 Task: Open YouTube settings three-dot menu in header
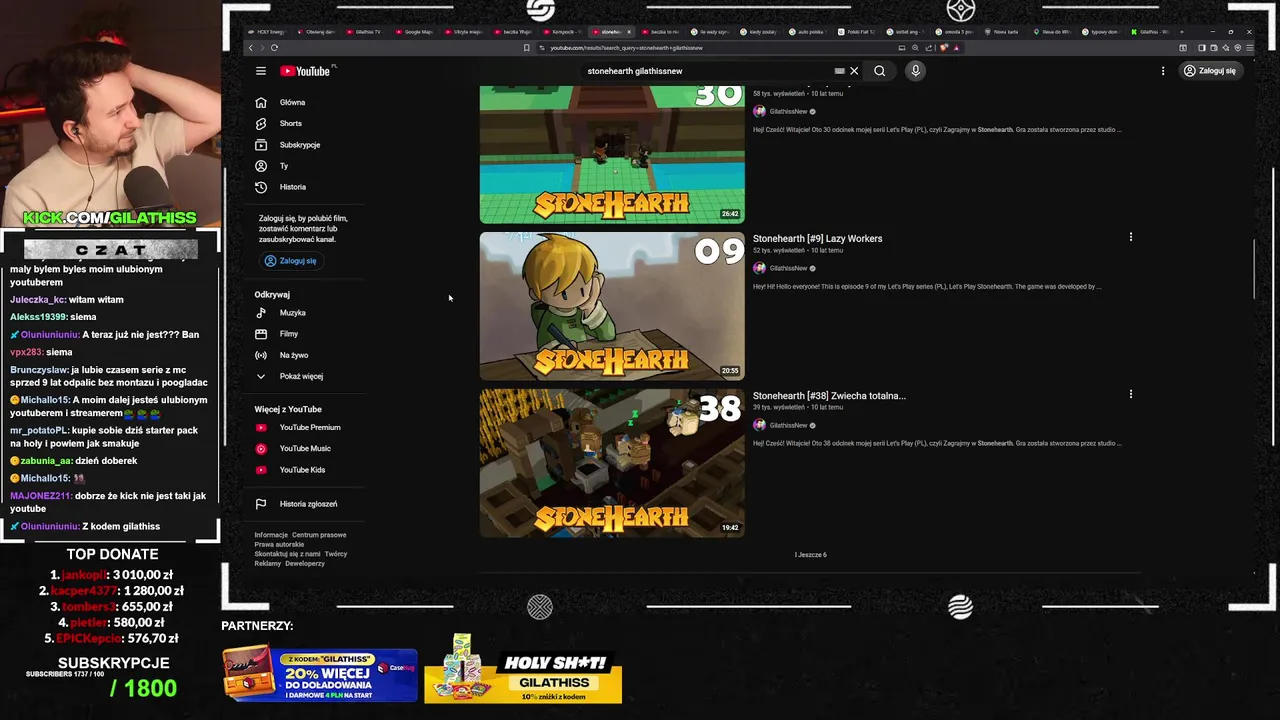[x=1163, y=71]
